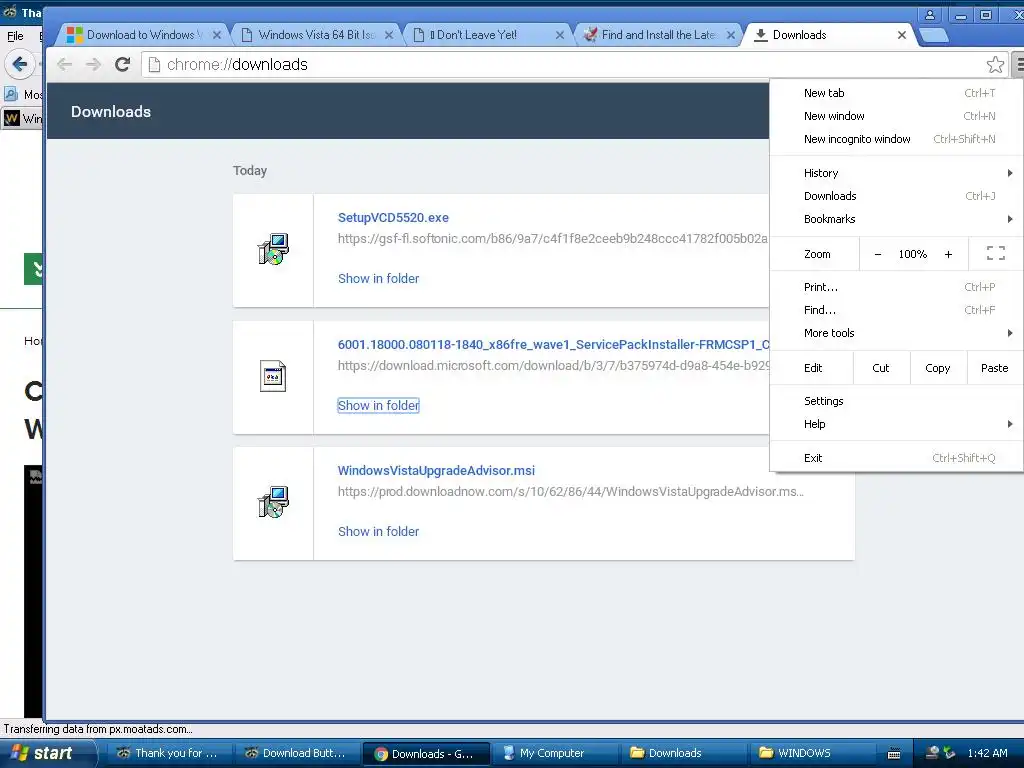Screen dimensions: 1024x768
Task: Close the Download to Windows tab
Action: point(217,35)
